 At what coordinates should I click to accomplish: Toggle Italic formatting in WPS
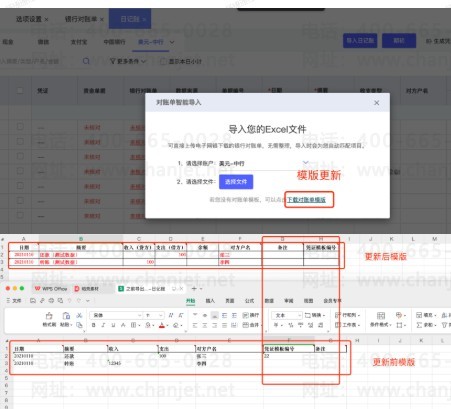pyautogui.click(x=103, y=325)
